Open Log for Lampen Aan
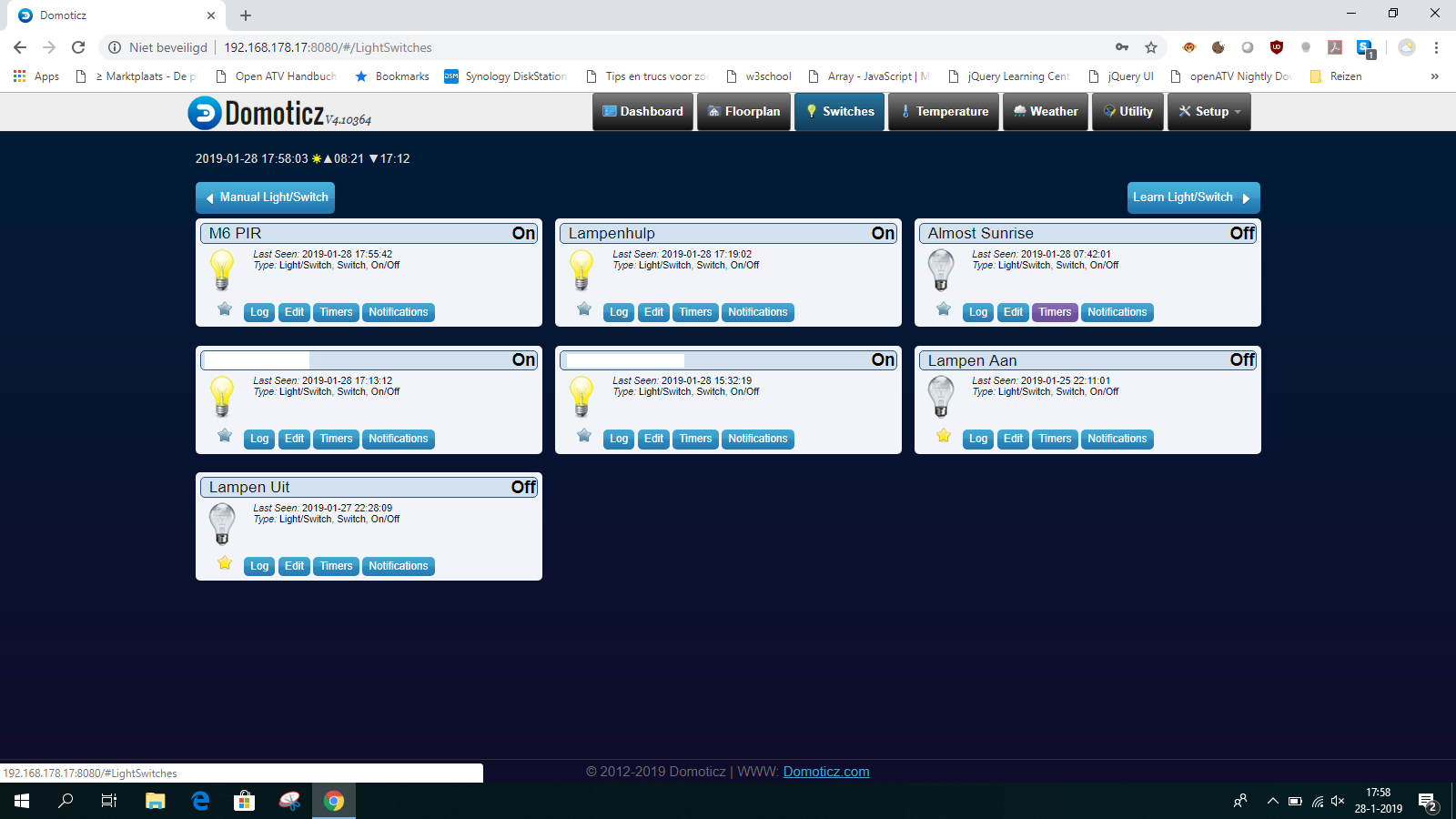 pos(978,439)
